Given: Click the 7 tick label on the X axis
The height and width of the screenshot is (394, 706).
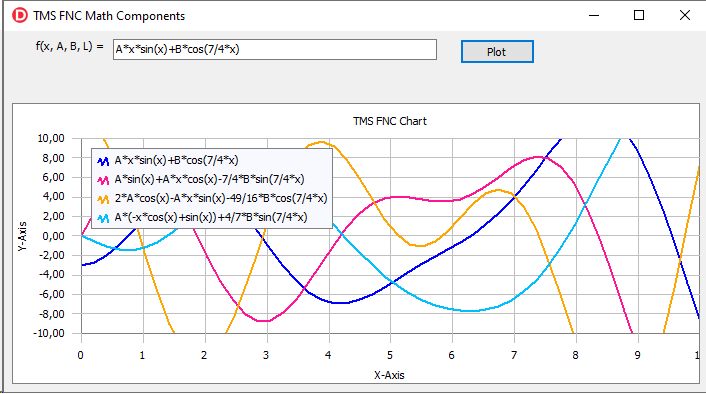Looking at the screenshot, I should tap(514, 355).
